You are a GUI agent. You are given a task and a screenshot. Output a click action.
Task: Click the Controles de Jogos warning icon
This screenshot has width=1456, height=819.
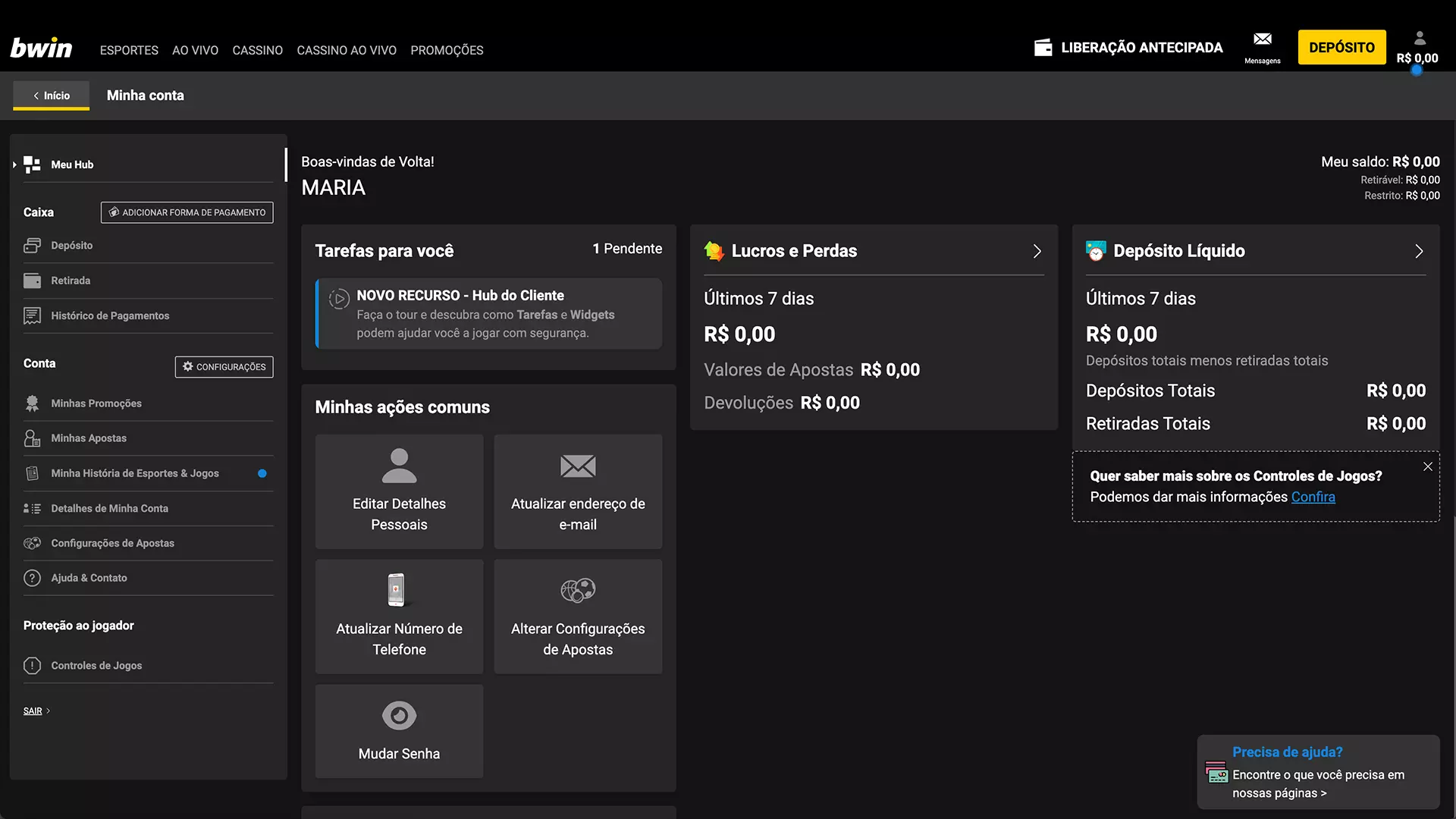coord(32,666)
